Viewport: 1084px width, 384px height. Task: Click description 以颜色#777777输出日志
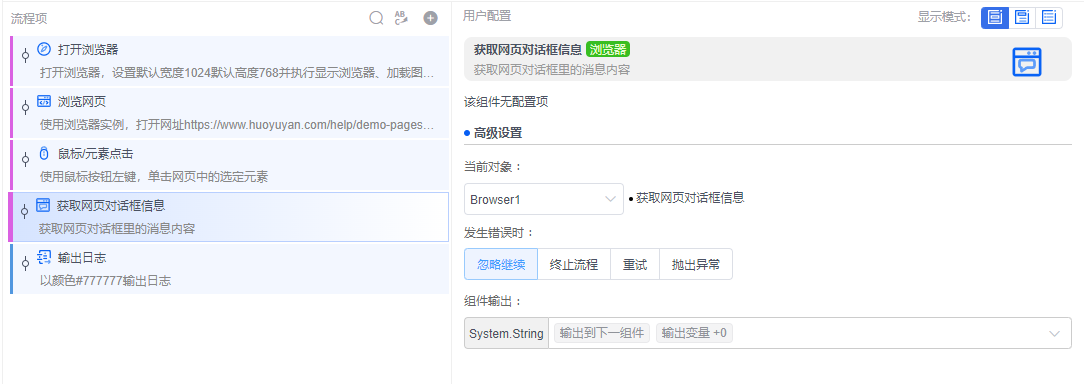tap(105, 281)
